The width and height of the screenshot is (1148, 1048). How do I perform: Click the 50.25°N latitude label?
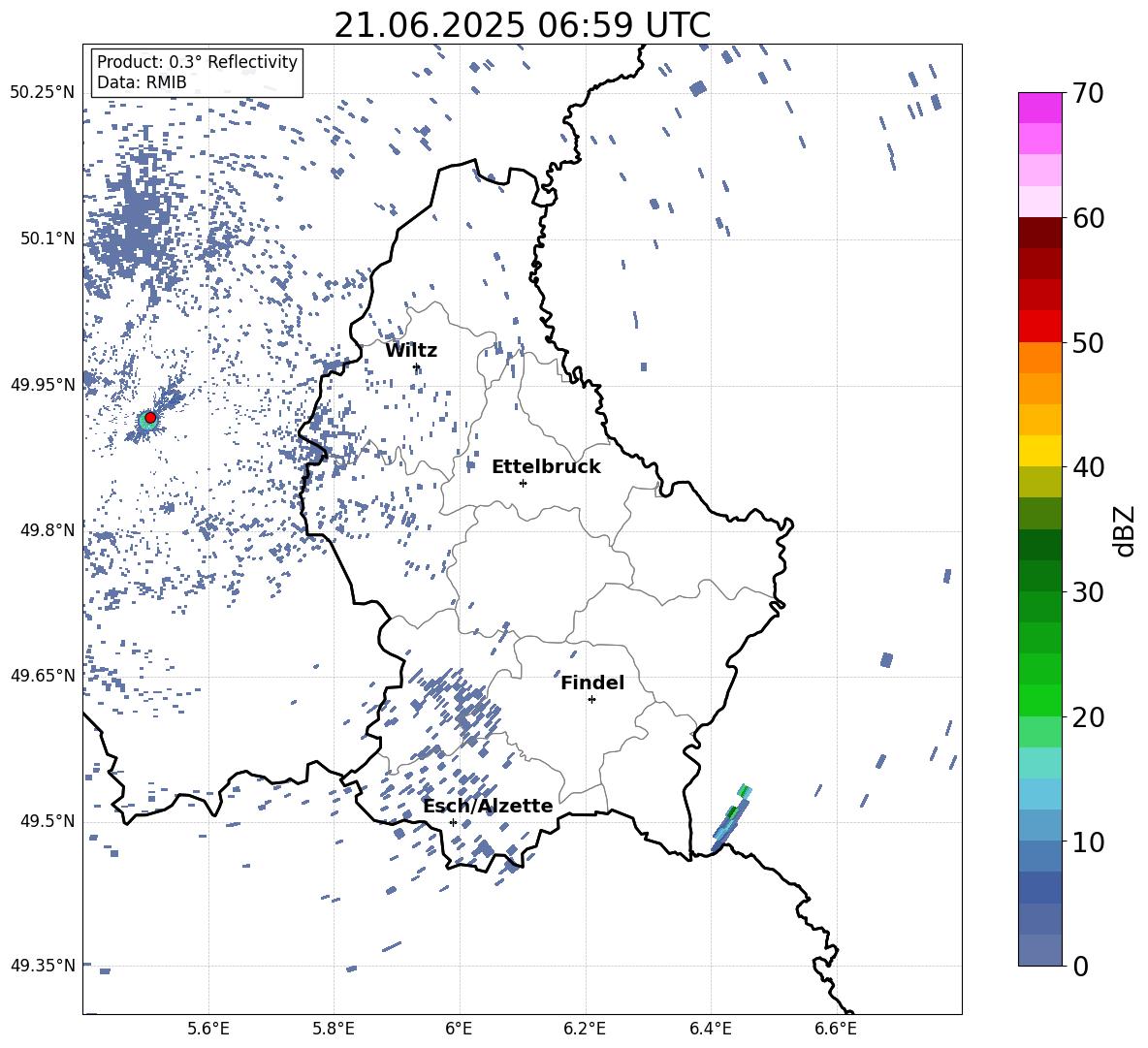[x=43, y=93]
